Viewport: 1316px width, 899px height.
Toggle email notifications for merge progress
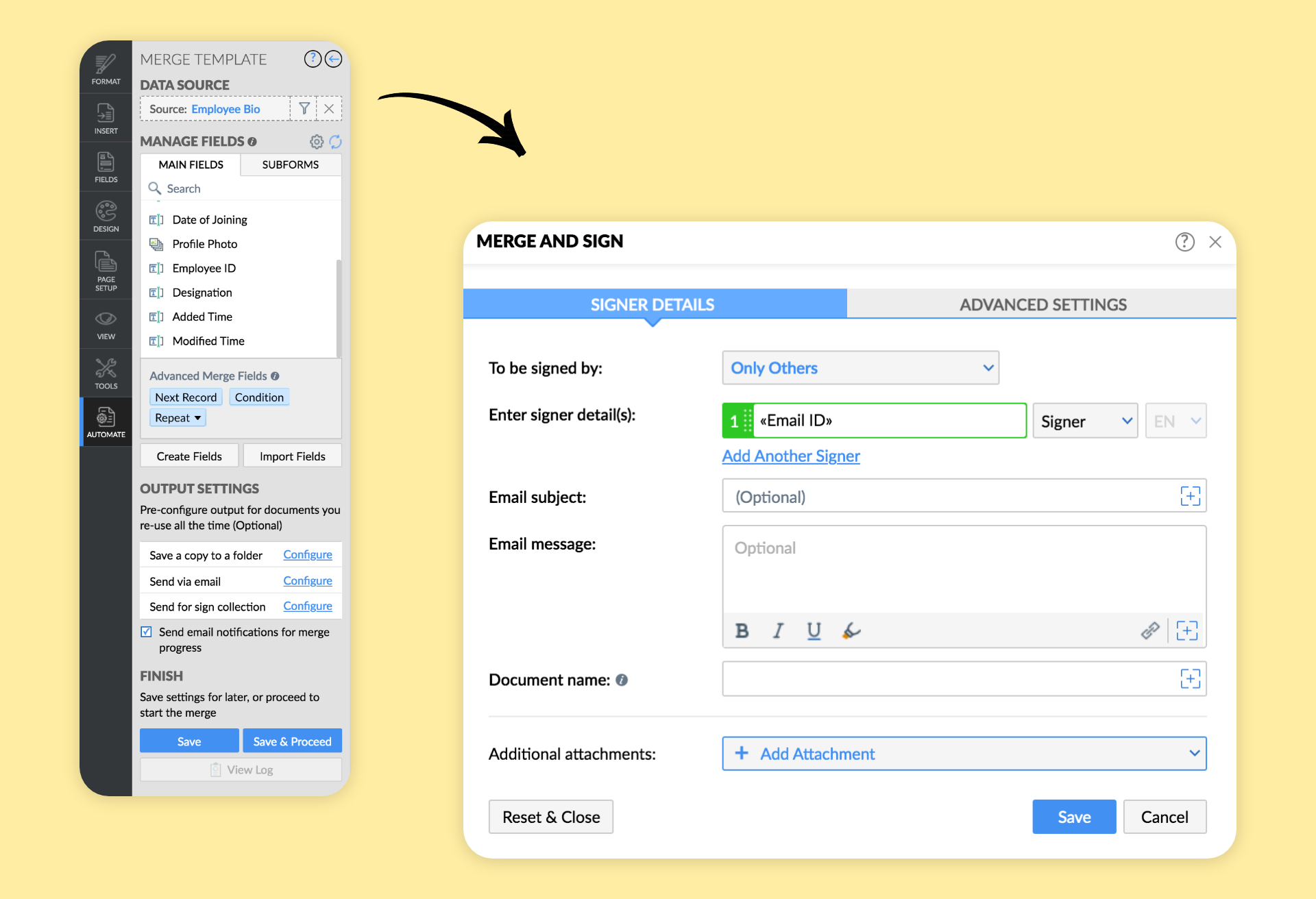point(146,632)
